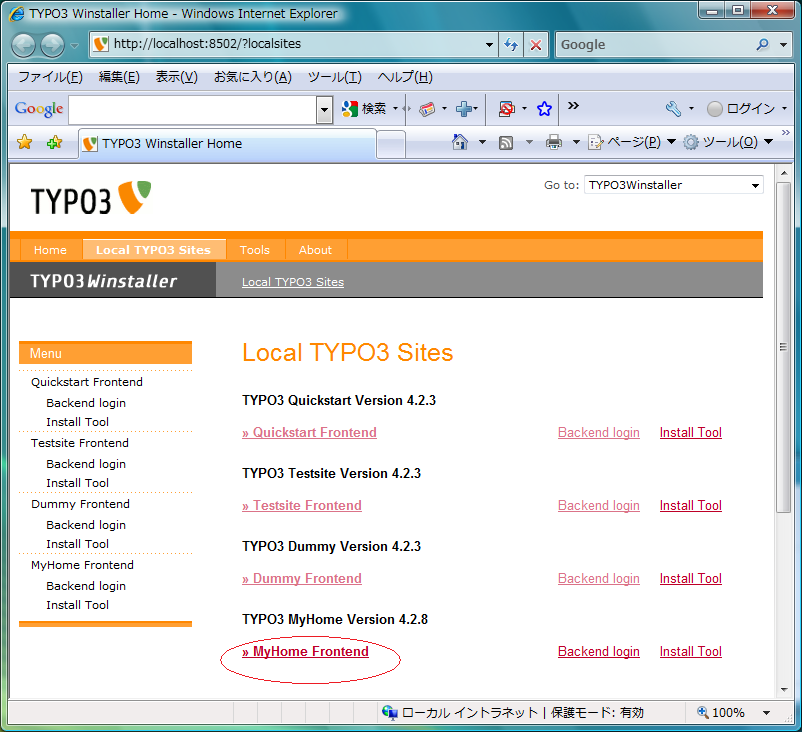The height and width of the screenshot is (732, 802).
Task: Open the circled MyHome Frontend link
Action: tap(305, 652)
